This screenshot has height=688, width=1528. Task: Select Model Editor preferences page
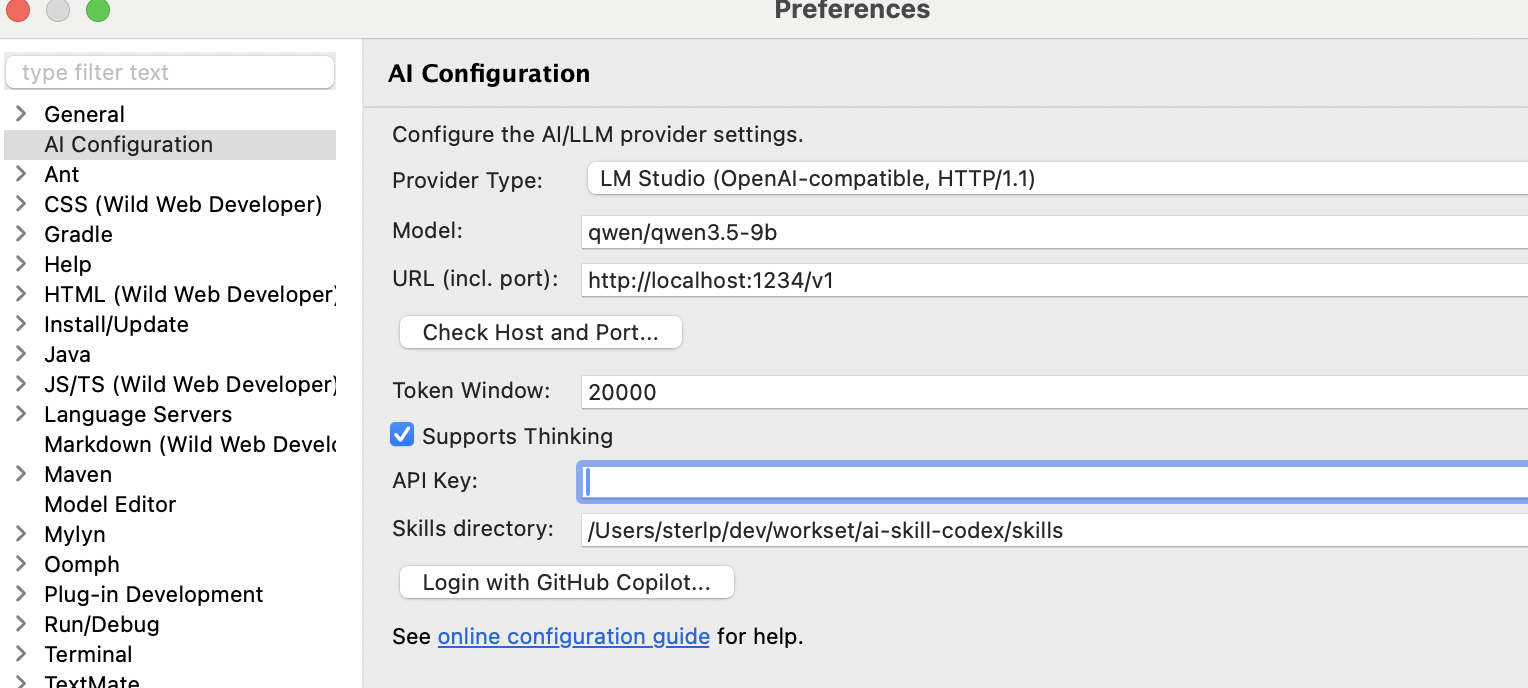click(x=110, y=504)
